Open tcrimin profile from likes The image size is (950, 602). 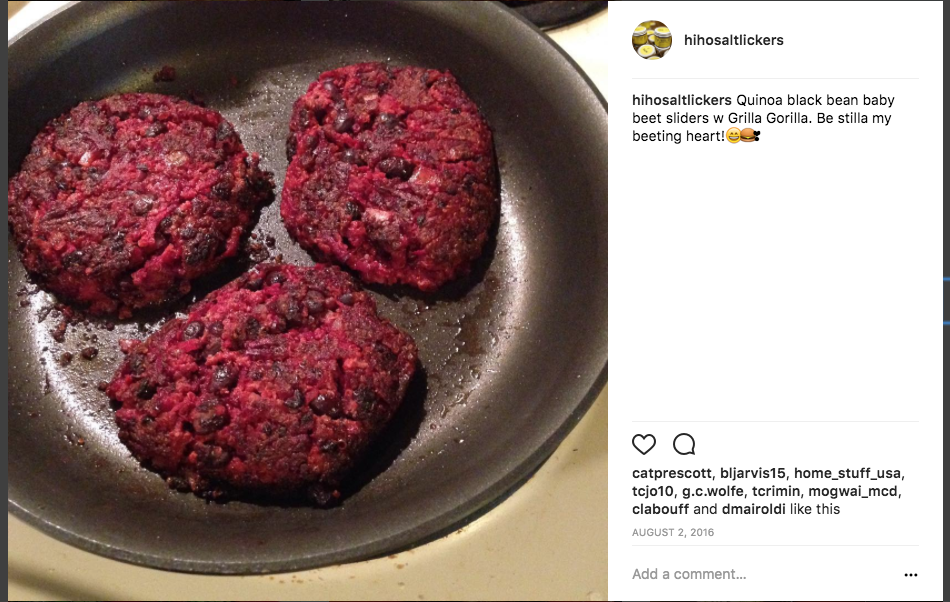(x=776, y=491)
